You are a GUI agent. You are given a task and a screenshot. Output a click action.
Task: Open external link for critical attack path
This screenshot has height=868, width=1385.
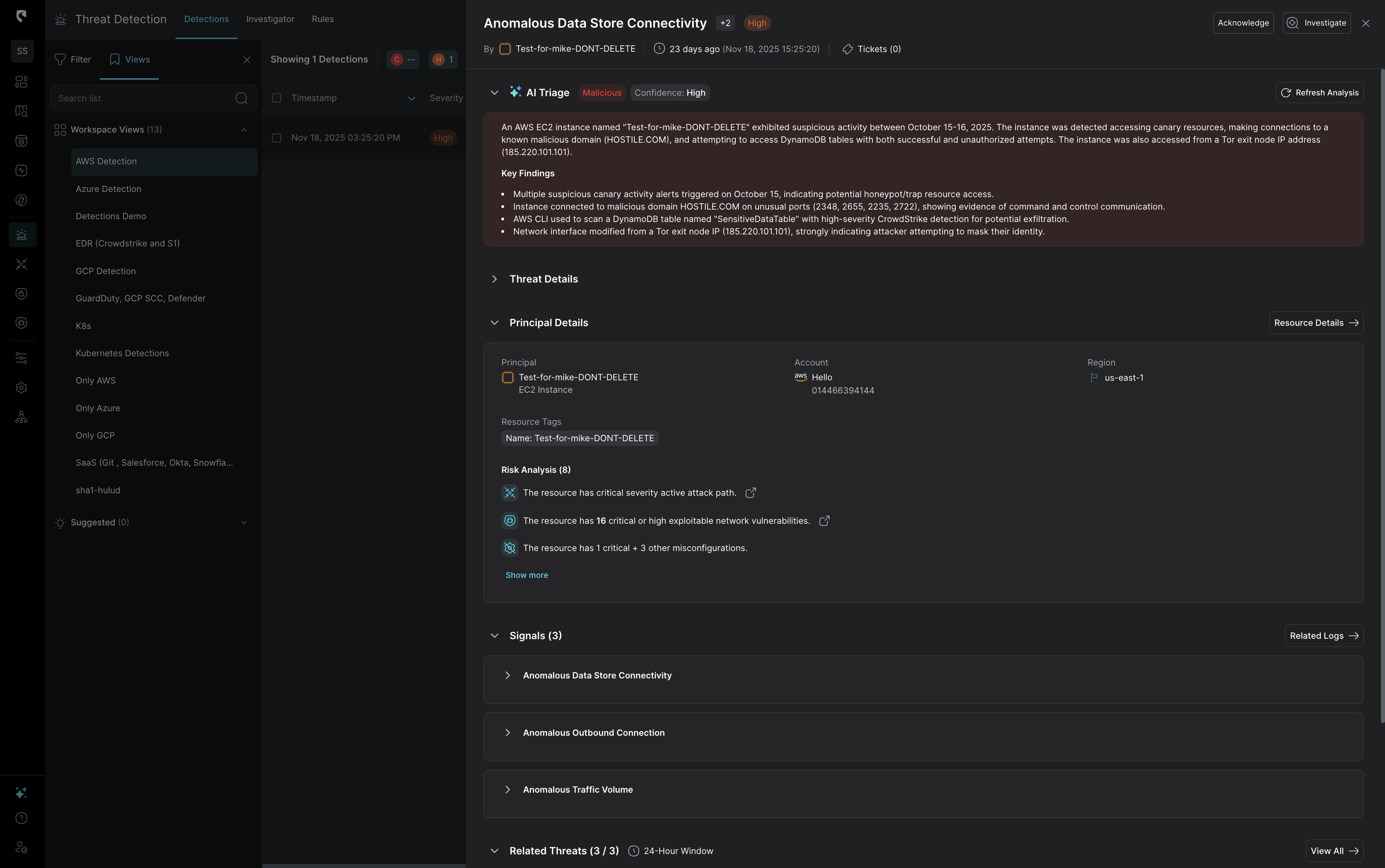[750, 493]
